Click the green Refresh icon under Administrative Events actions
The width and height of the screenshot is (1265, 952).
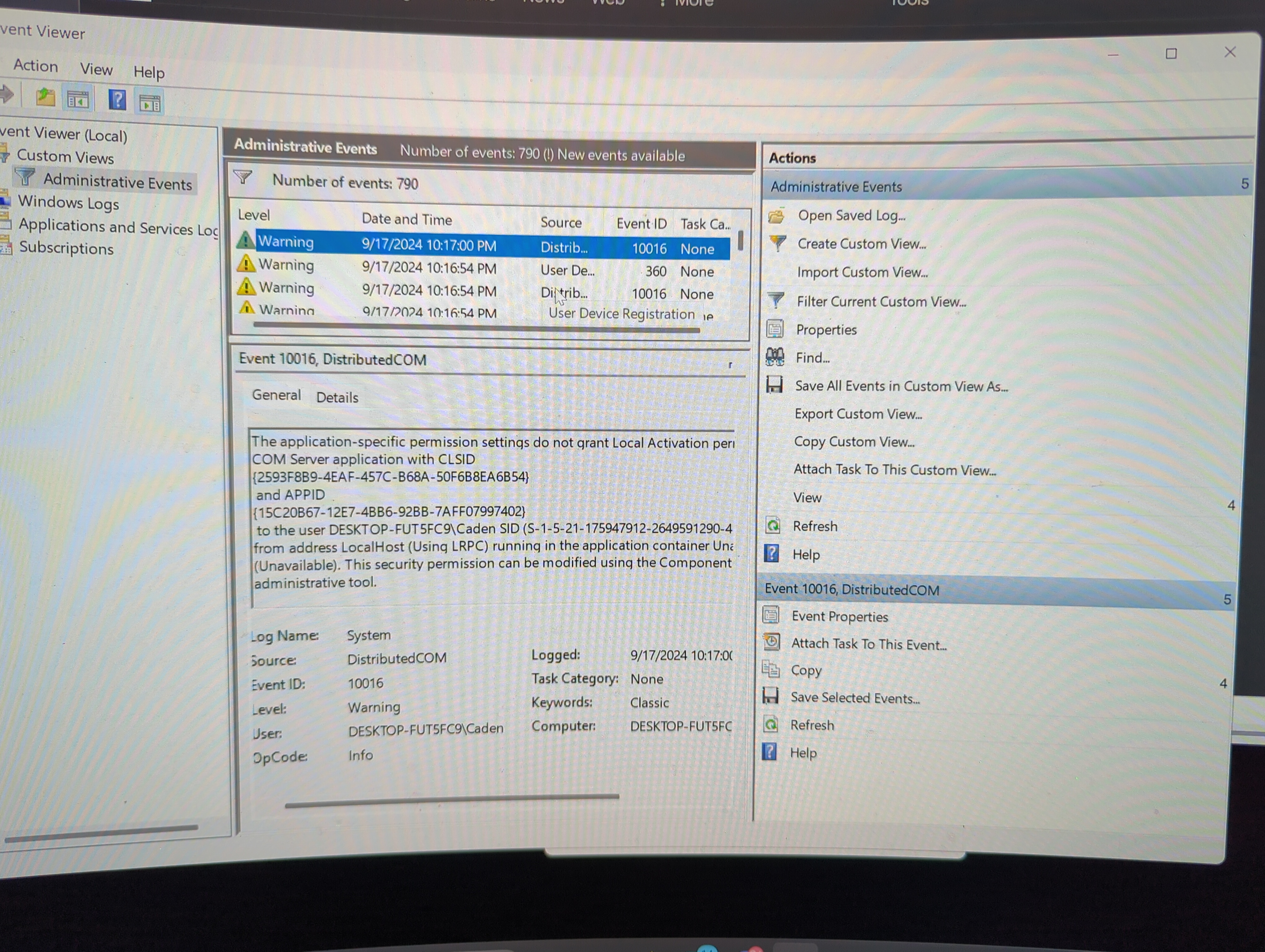[x=773, y=525]
